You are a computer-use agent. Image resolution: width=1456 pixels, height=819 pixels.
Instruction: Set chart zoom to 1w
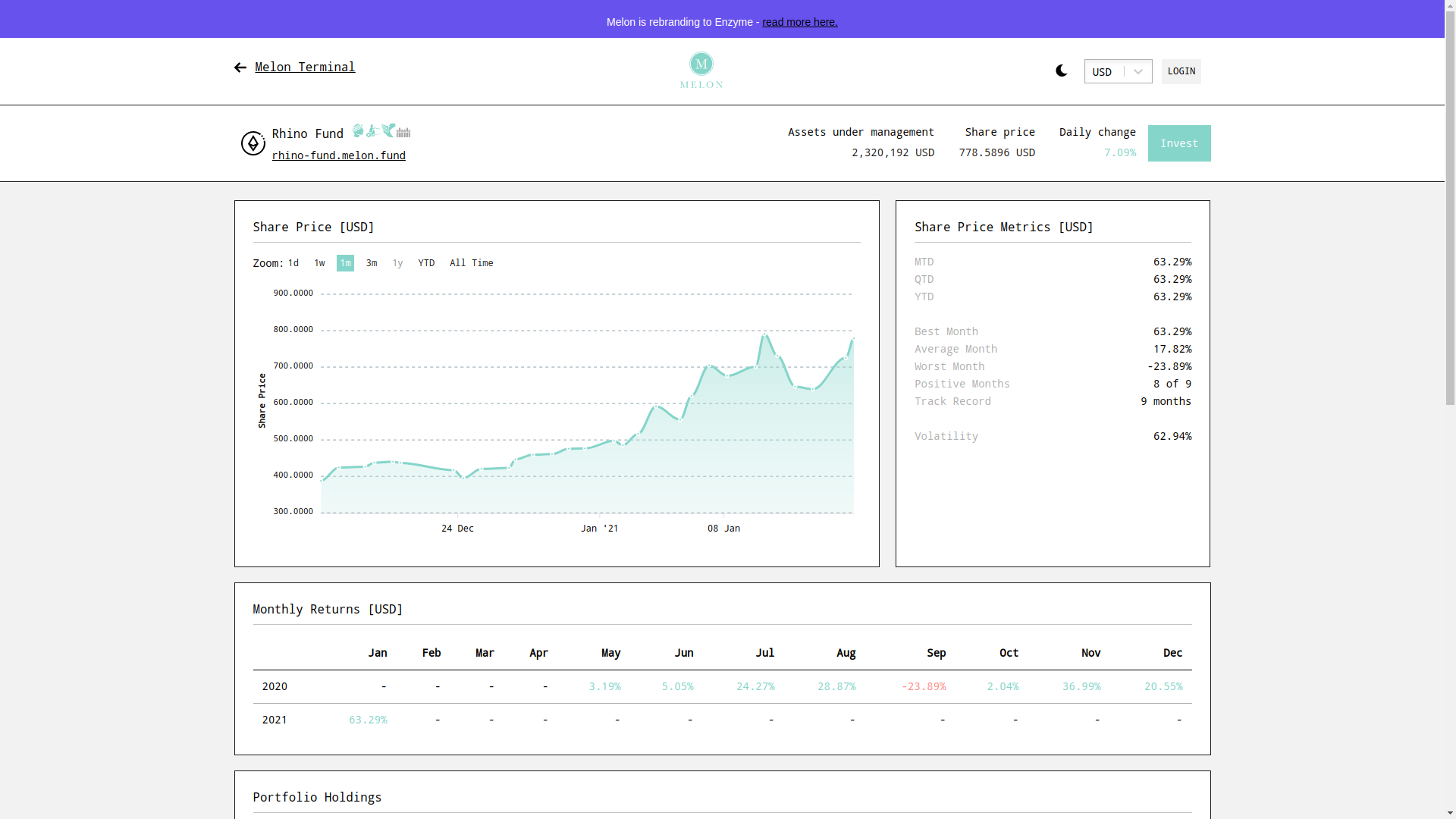(x=319, y=263)
